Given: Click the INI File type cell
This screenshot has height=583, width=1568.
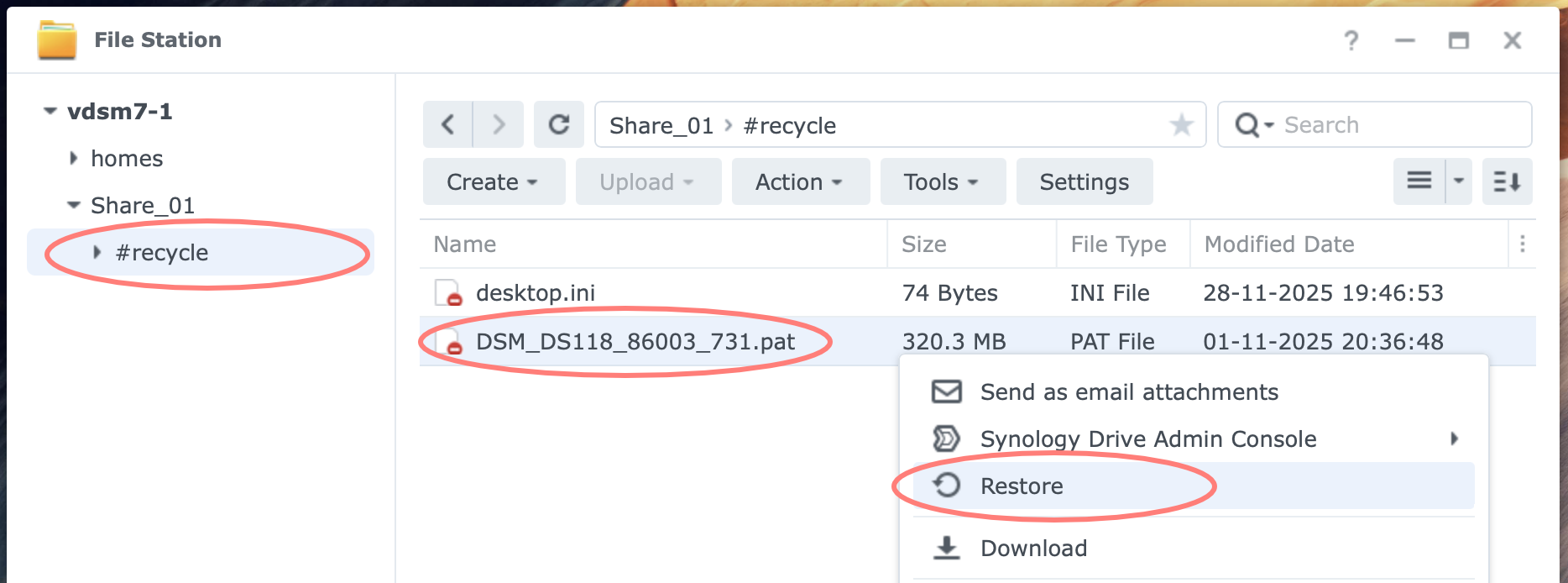Looking at the screenshot, I should (1110, 292).
